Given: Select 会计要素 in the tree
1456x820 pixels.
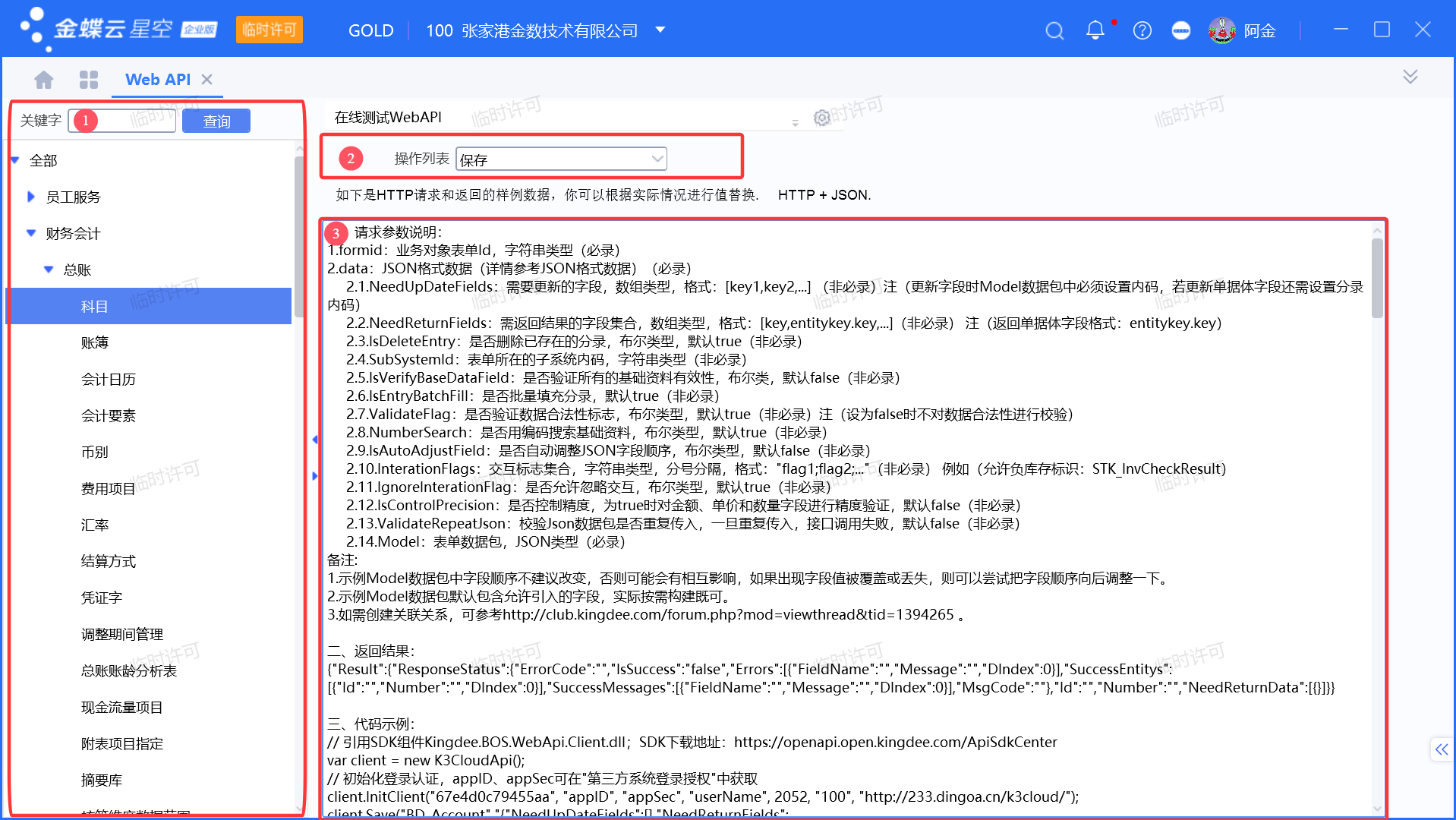Looking at the screenshot, I should (x=109, y=415).
